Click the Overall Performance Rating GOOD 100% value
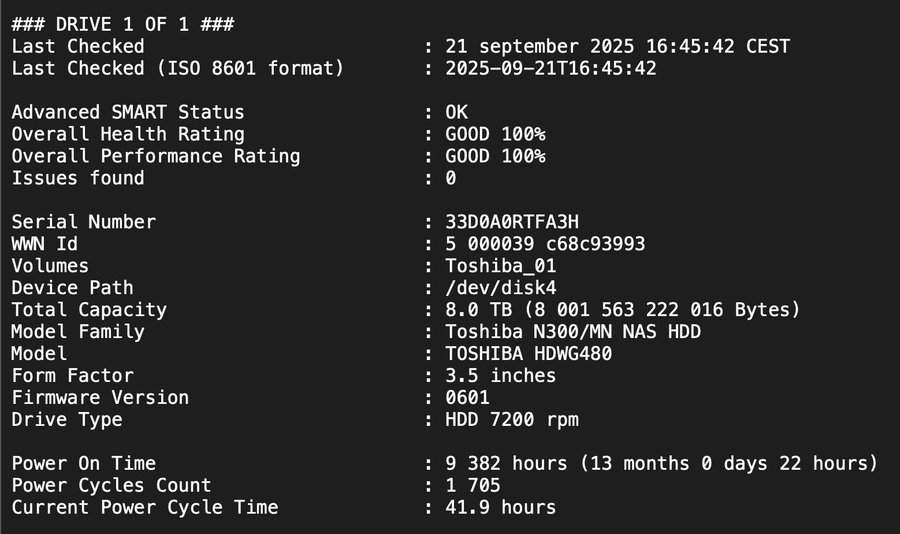This screenshot has height=534, width=900. pos(495,156)
